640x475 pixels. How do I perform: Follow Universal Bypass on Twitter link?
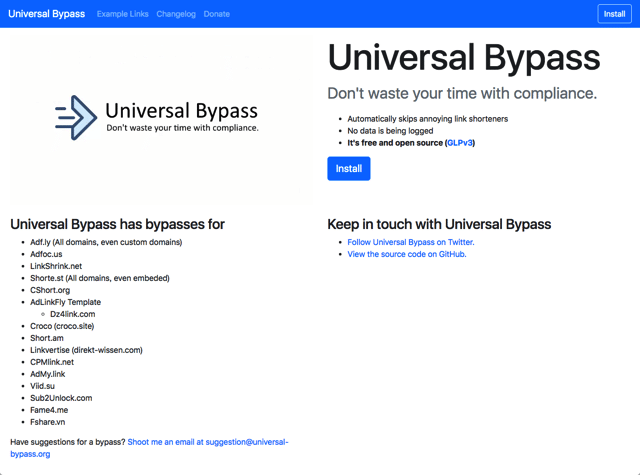411,242
